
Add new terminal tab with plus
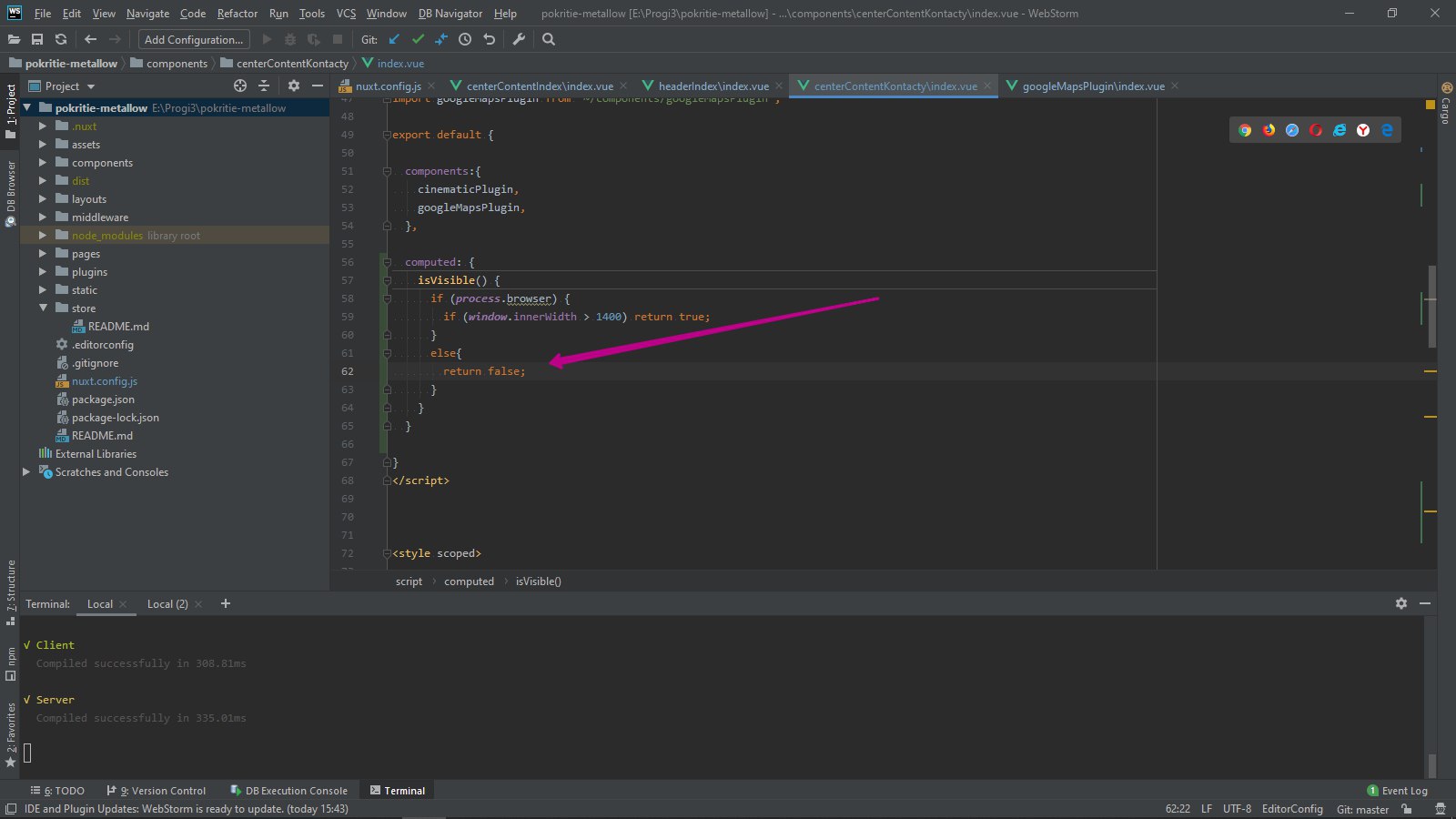coord(226,603)
